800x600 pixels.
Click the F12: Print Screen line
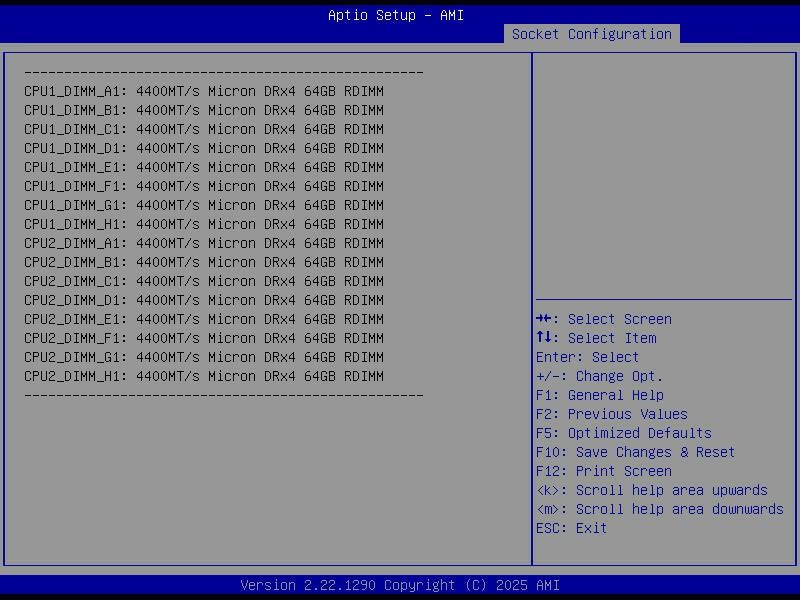(x=604, y=471)
